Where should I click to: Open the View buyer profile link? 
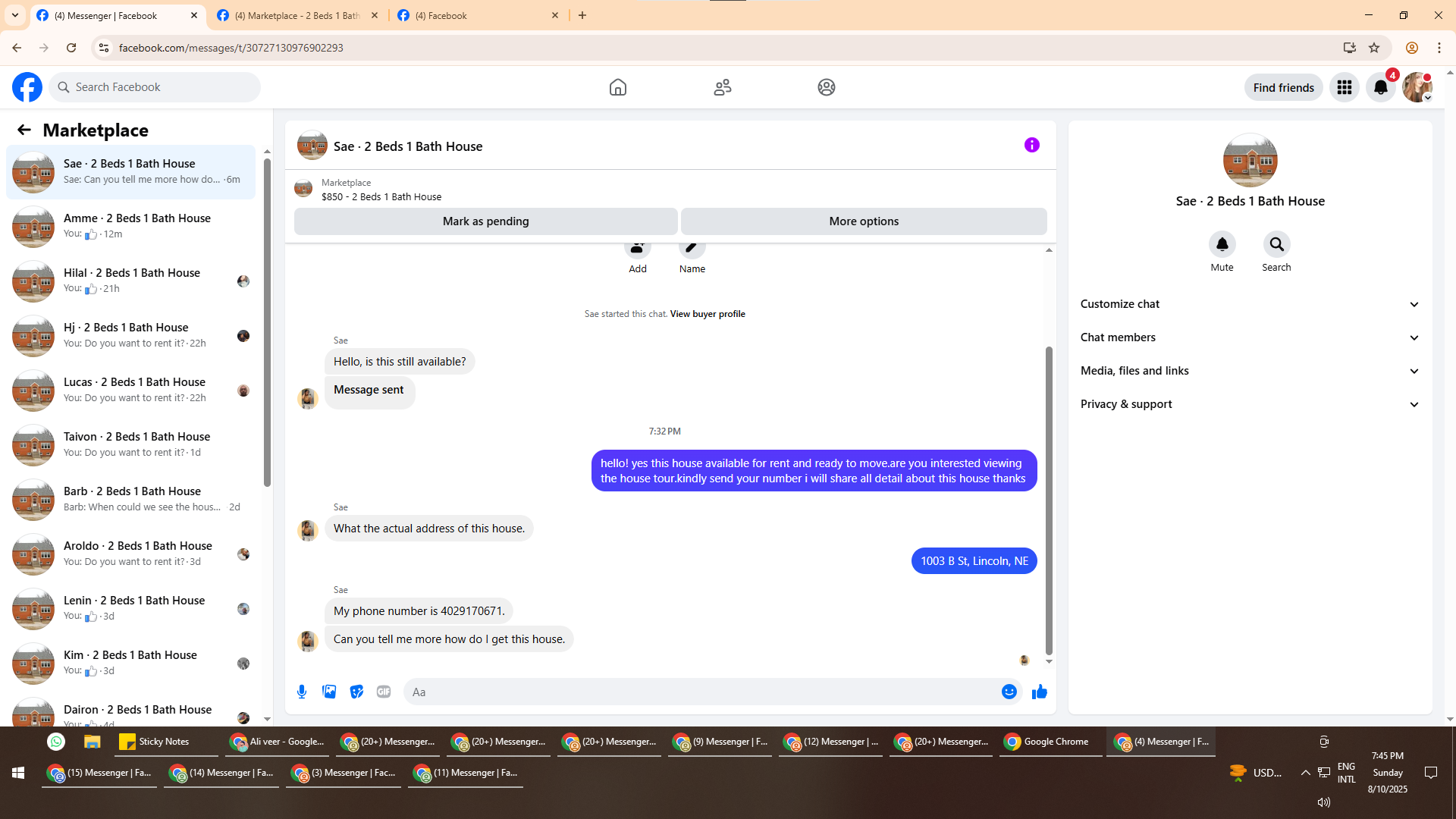pyautogui.click(x=707, y=314)
